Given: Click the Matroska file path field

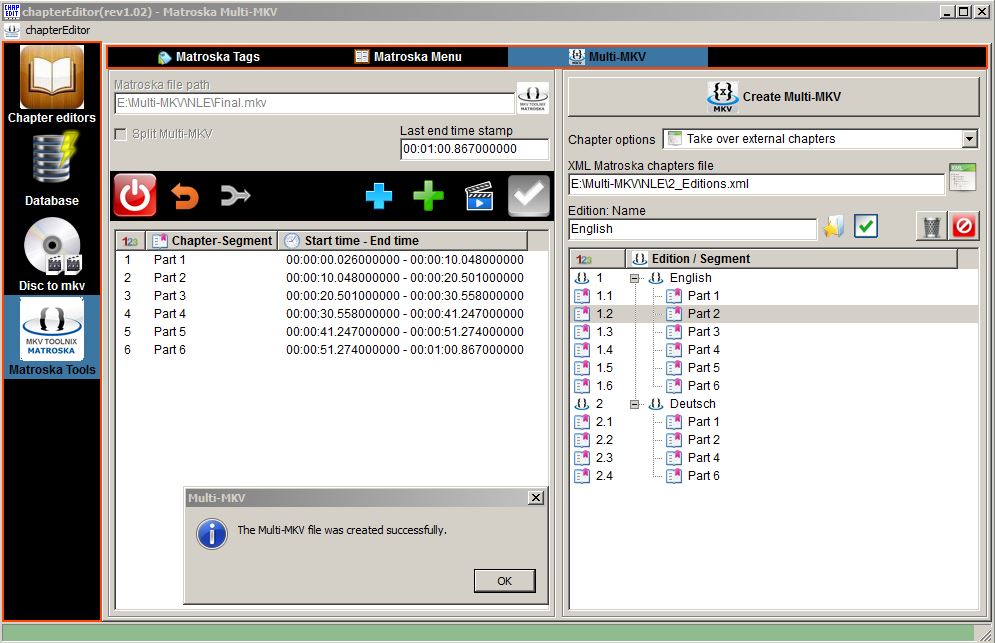Looking at the screenshot, I should pyautogui.click(x=315, y=103).
